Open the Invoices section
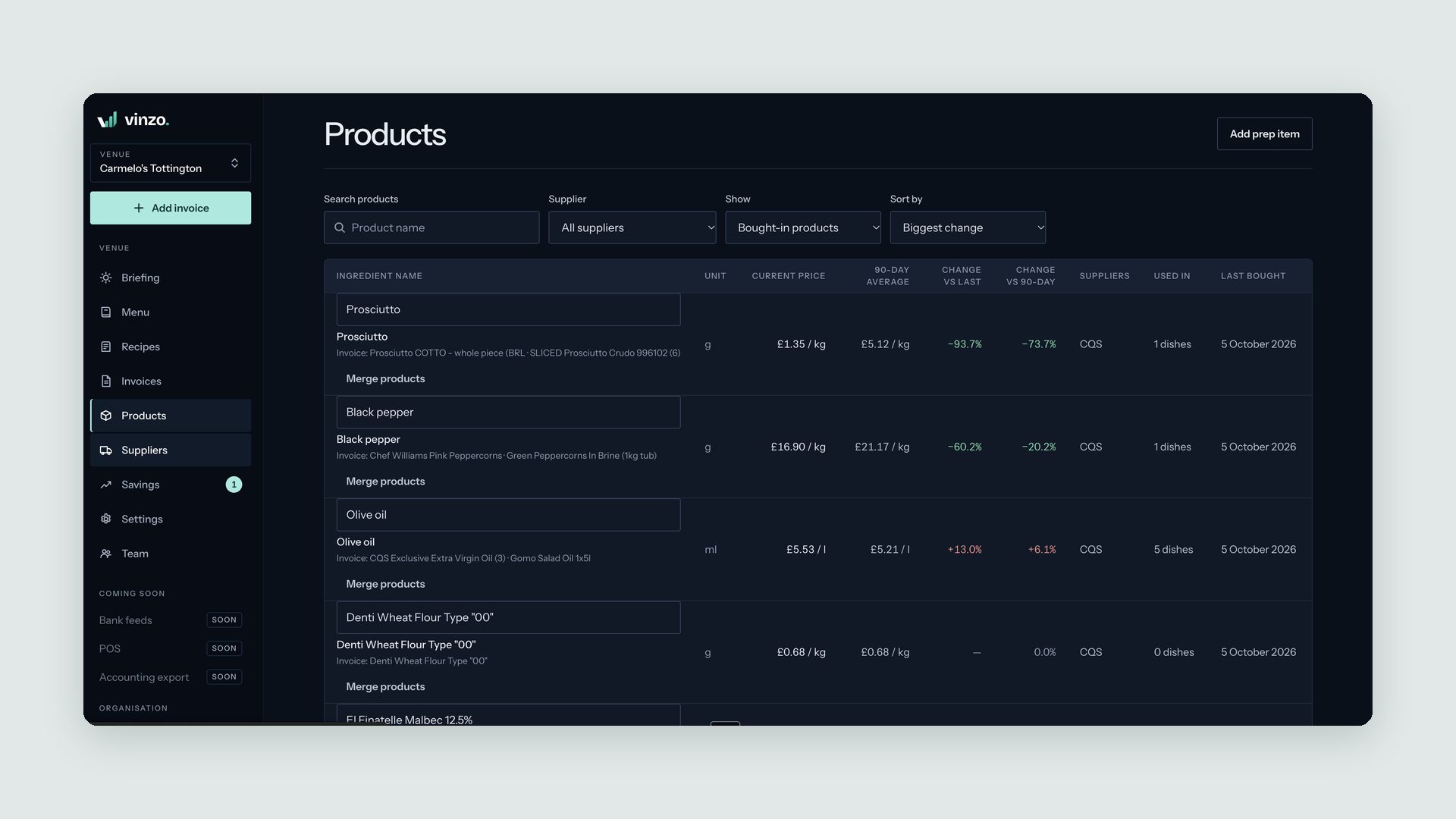Screen dimensions: 1456x819 click(171, 381)
